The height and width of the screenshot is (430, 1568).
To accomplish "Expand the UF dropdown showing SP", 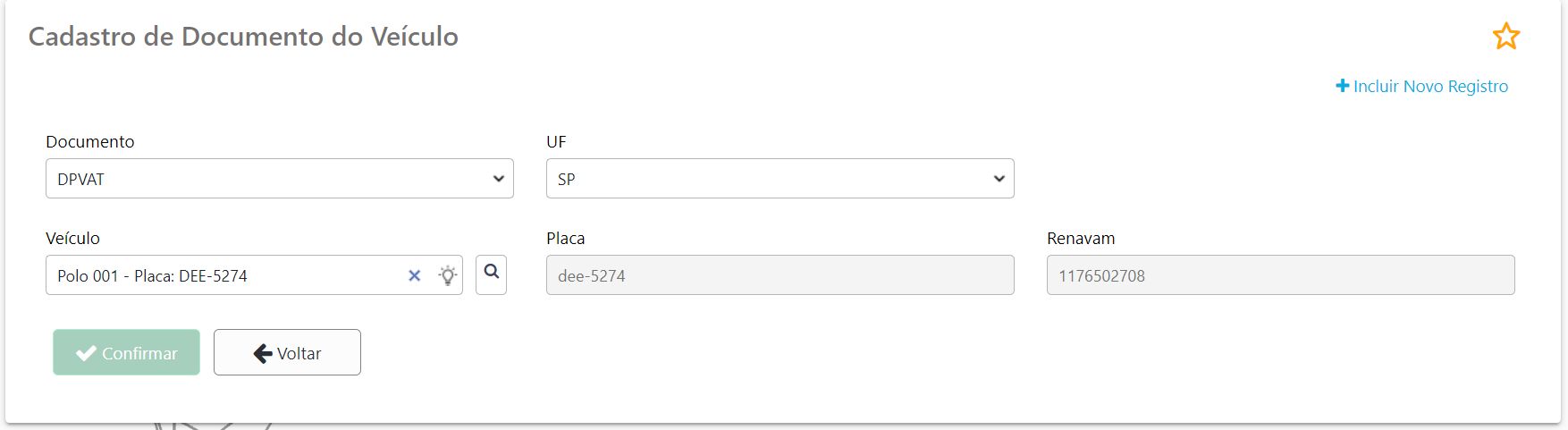I will [780, 179].
